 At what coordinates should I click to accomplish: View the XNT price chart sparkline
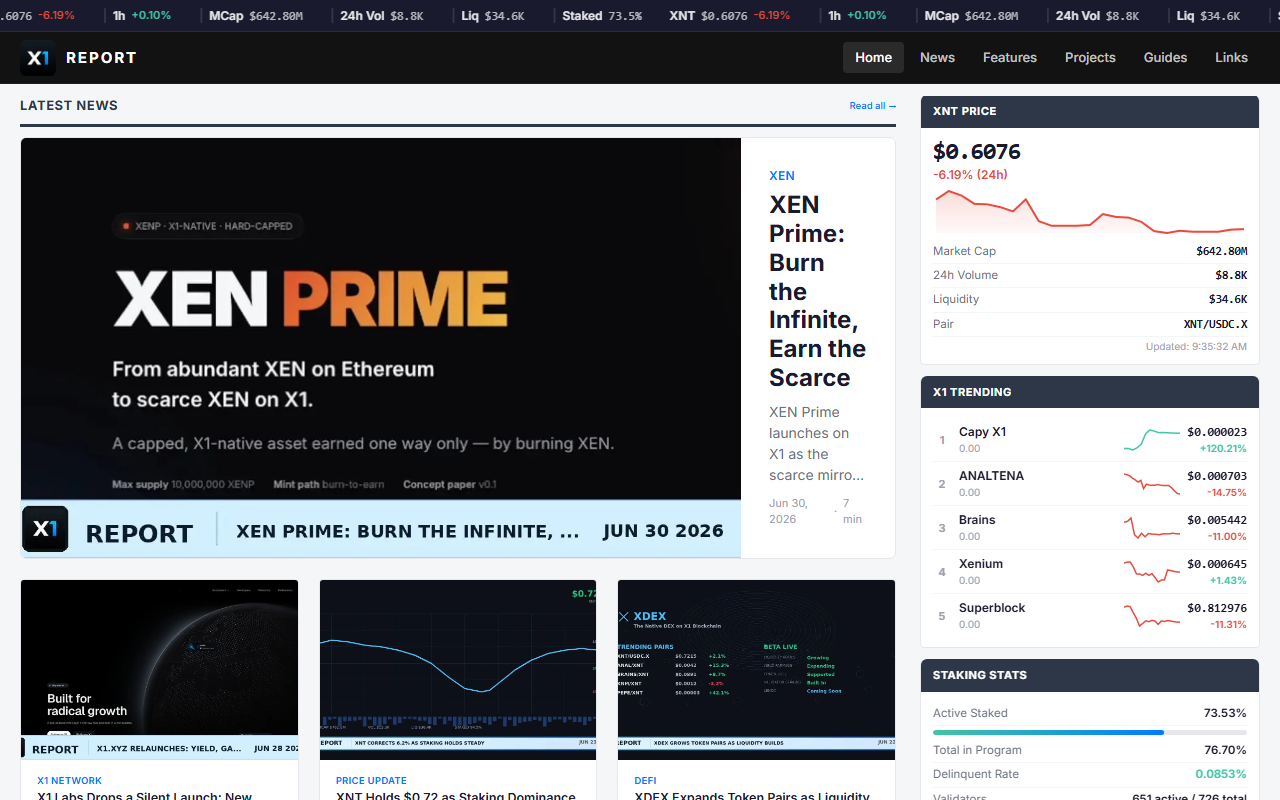click(x=1090, y=211)
